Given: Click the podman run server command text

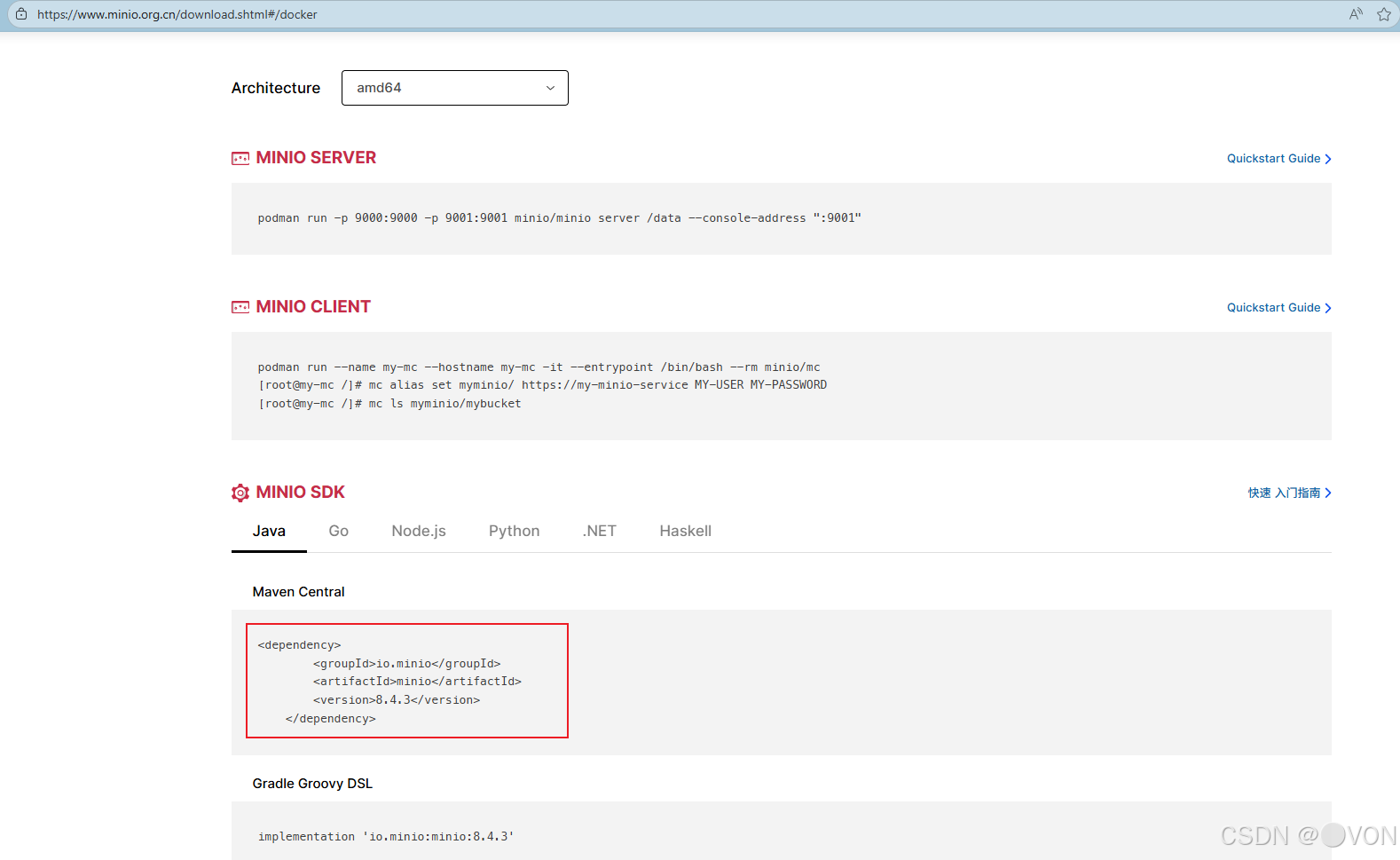Looking at the screenshot, I should click(x=560, y=218).
